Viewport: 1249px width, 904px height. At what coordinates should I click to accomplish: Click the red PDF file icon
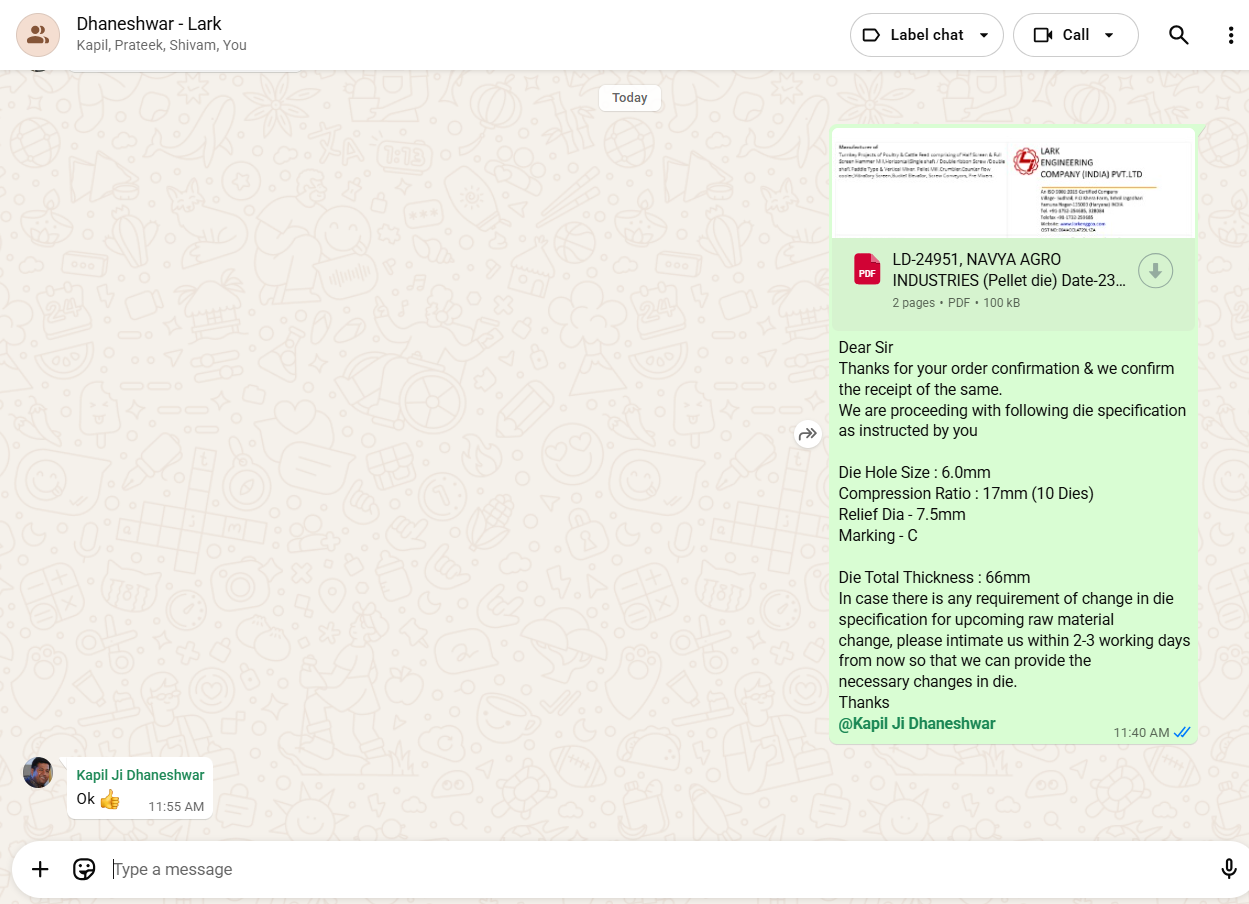(x=866, y=270)
